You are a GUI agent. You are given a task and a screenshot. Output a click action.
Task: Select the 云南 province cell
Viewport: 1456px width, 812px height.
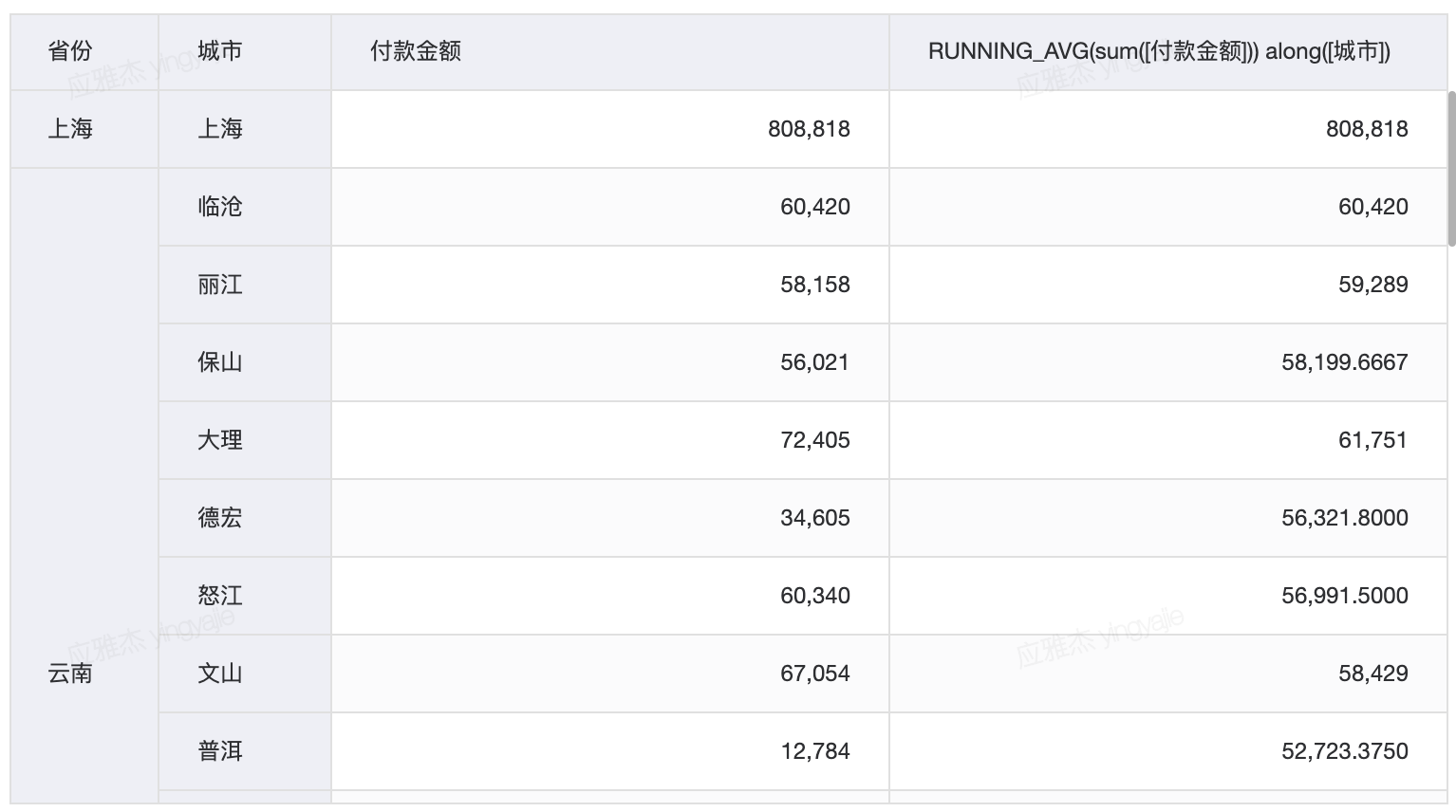84,486
